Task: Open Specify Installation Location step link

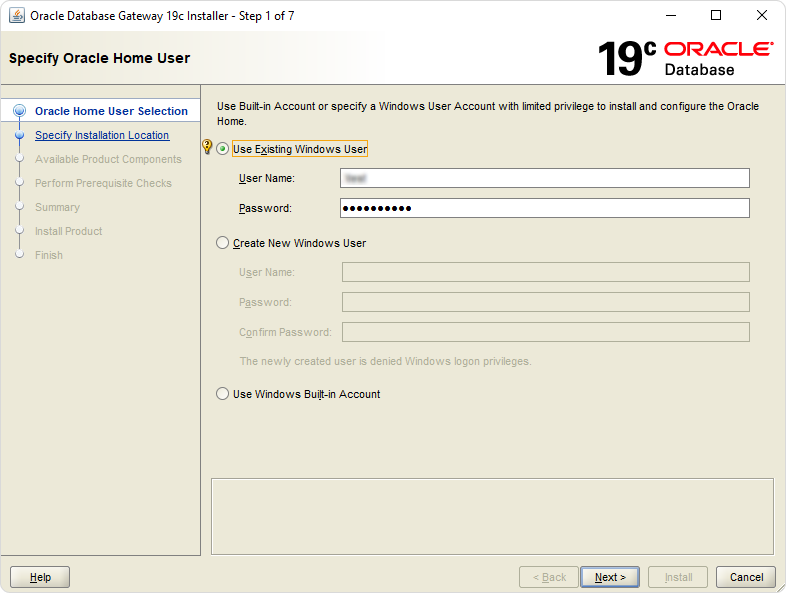Action: pos(102,135)
